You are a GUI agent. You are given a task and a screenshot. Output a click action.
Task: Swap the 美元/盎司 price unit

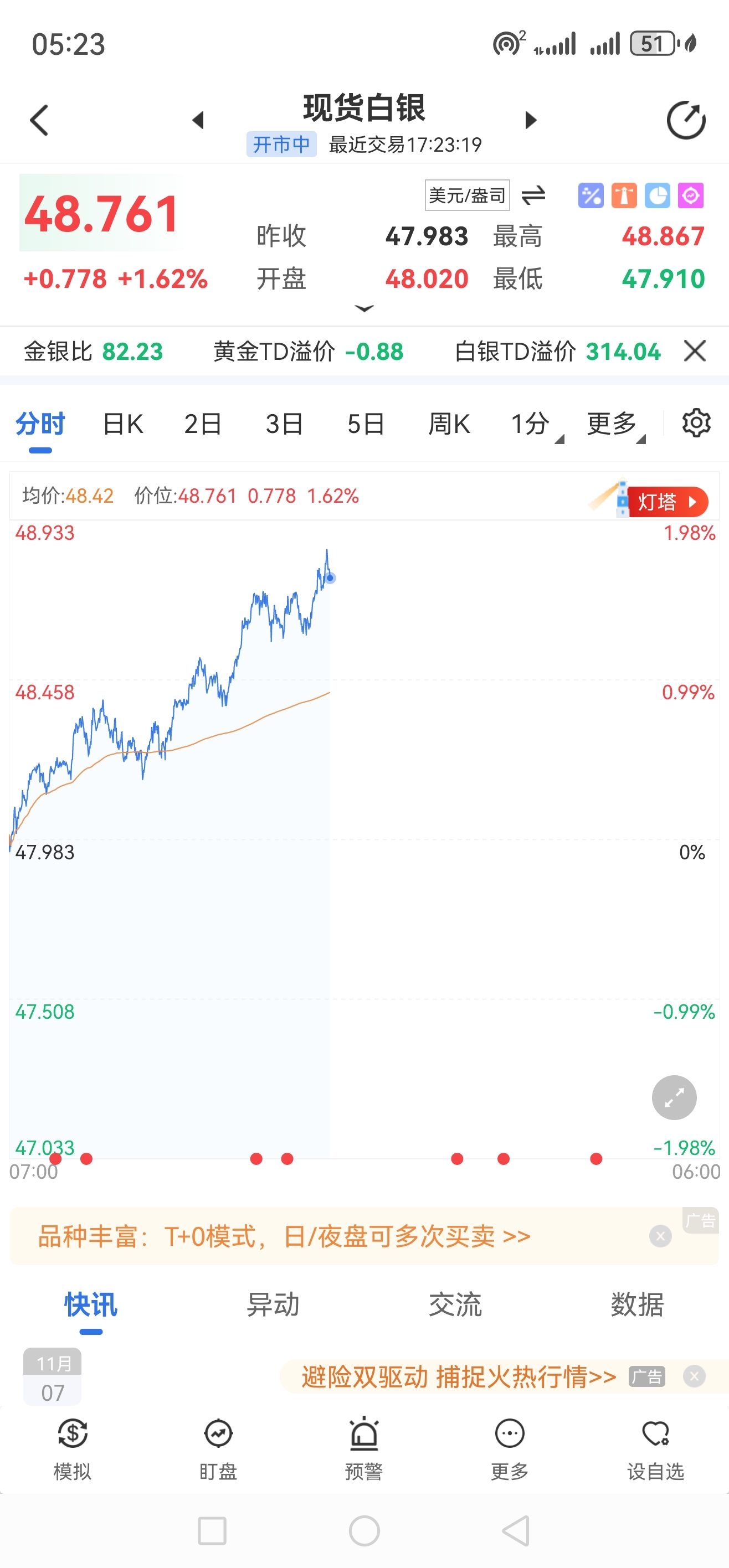click(533, 195)
